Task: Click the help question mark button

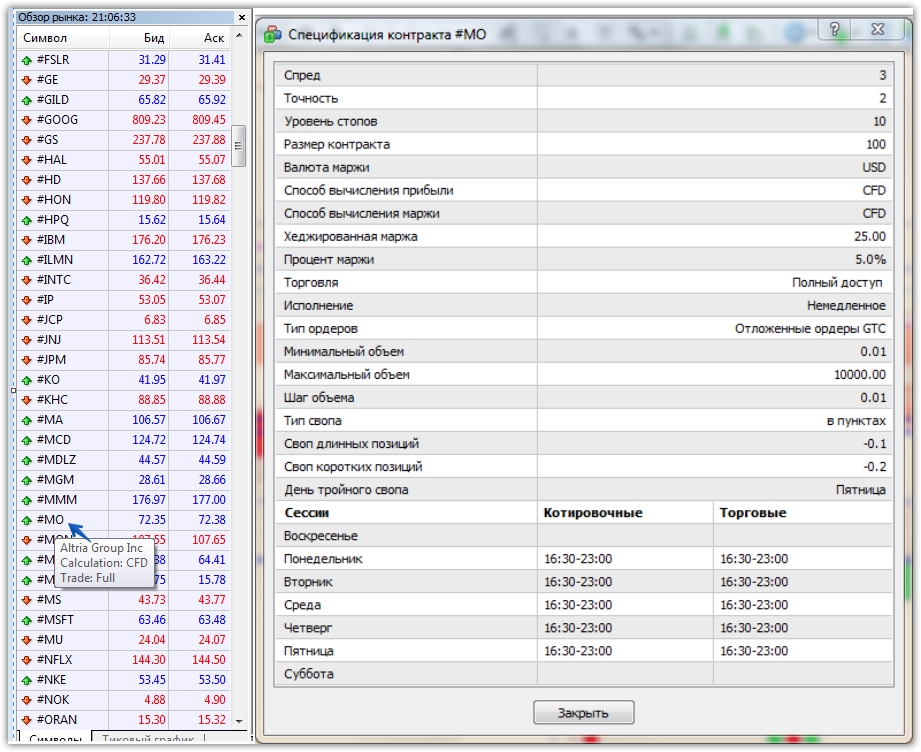Action: click(835, 29)
